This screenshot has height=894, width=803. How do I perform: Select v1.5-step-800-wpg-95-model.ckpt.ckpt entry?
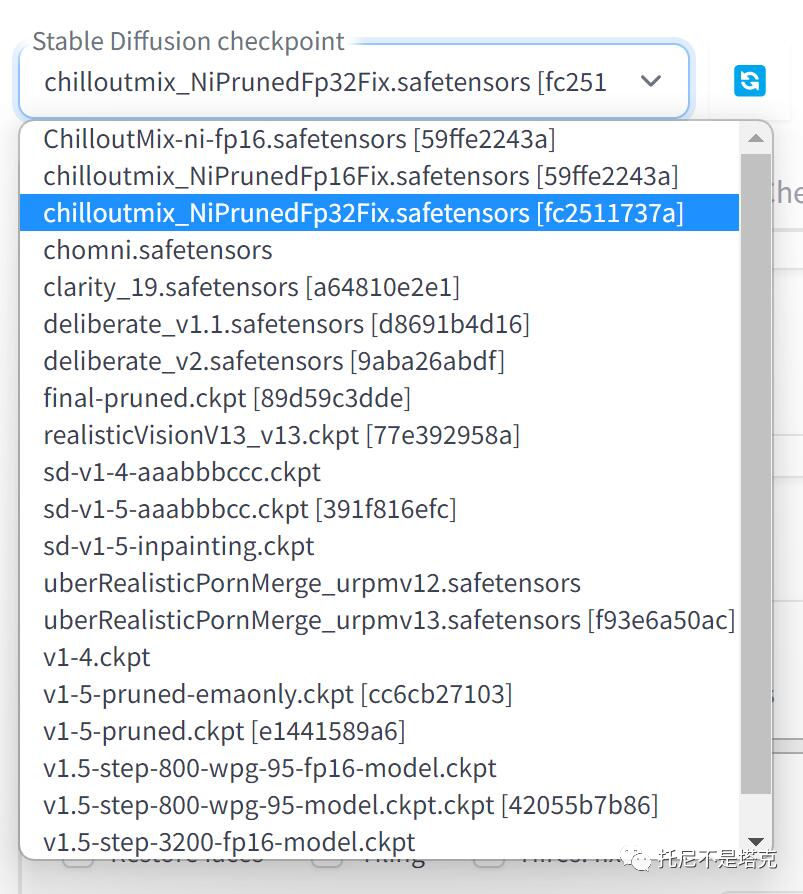(379, 806)
